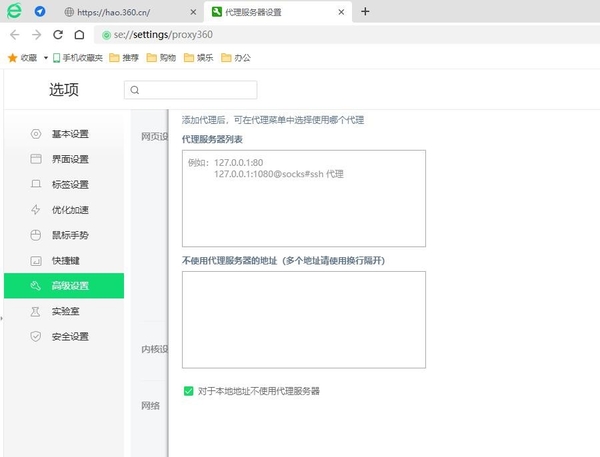Image resolution: width=600 pixels, height=457 pixels.
Task: Click the settings search box
Action: tap(190, 90)
